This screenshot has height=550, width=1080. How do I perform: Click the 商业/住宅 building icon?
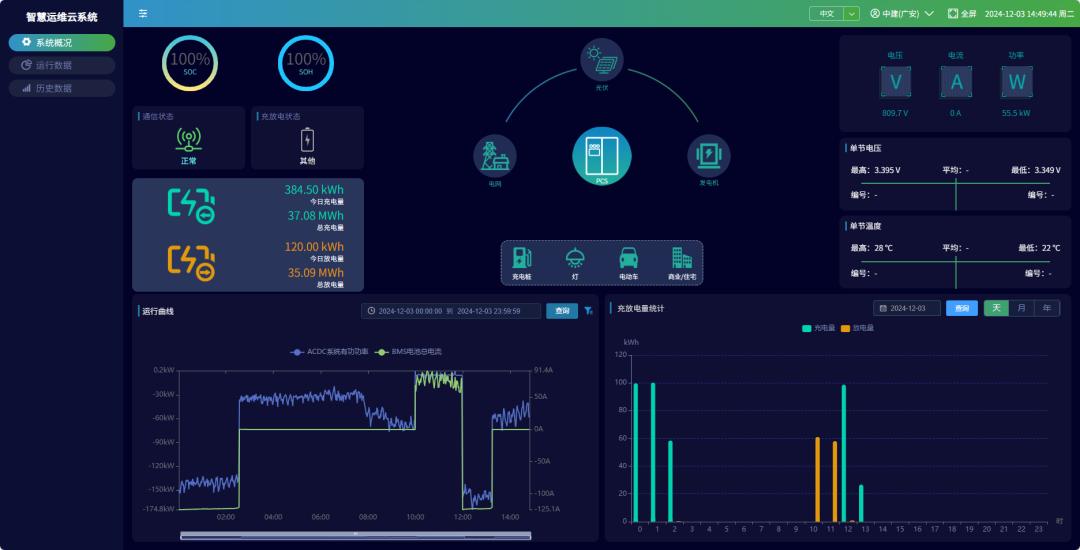click(682, 258)
